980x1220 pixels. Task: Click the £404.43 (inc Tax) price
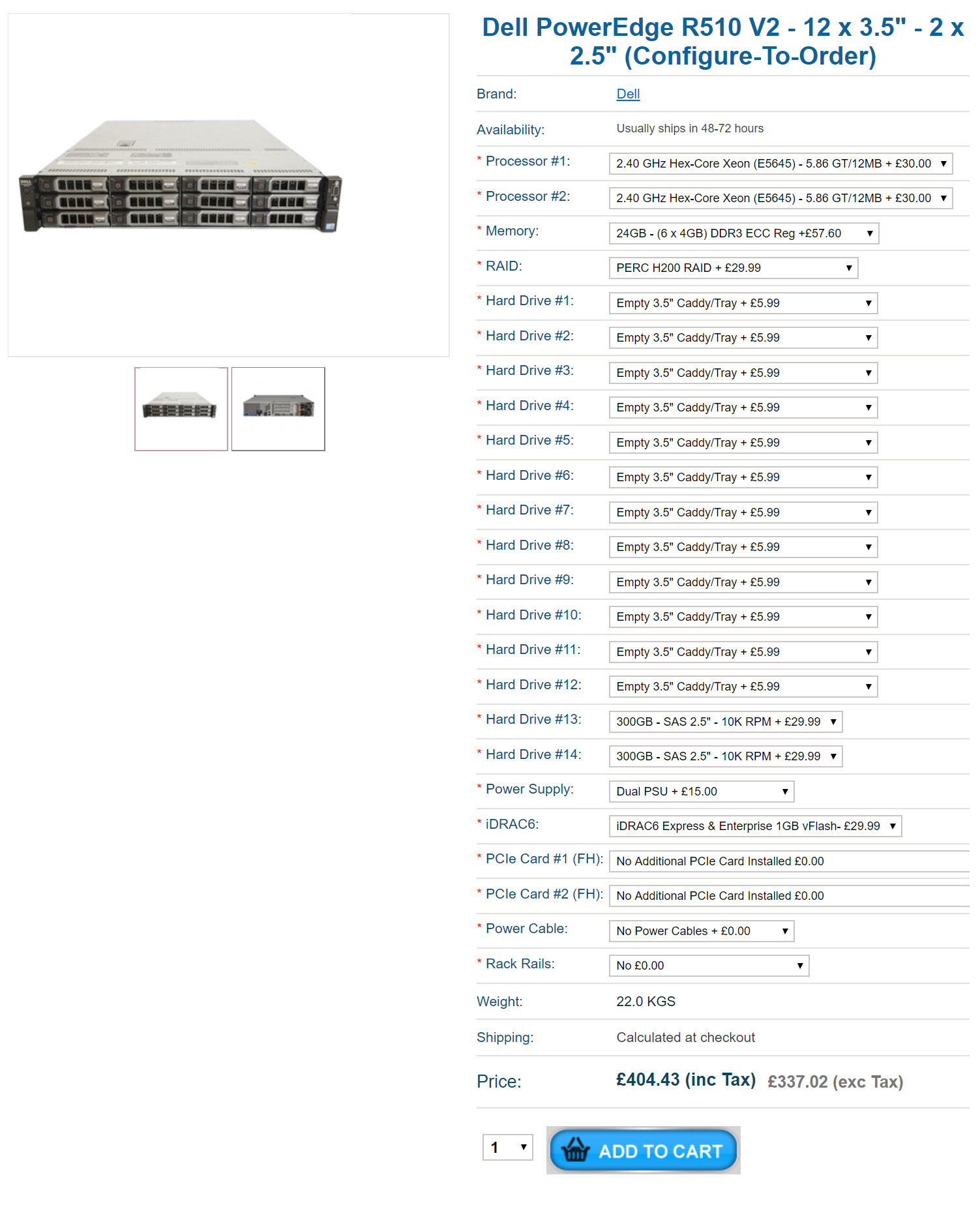(x=686, y=1080)
